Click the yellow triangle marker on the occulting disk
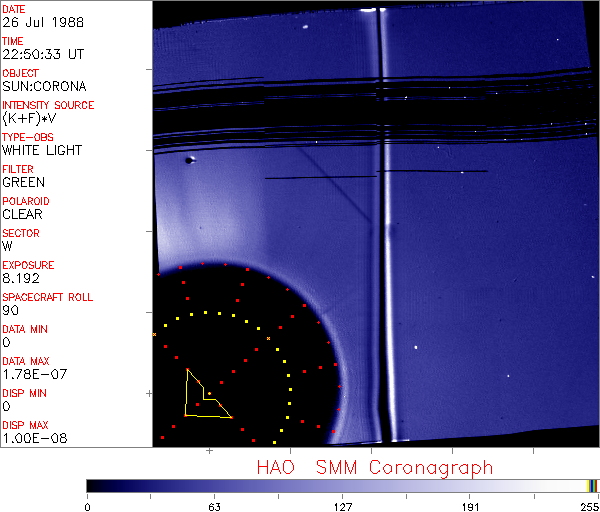This screenshot has width=600, height=512. point(203,398)
